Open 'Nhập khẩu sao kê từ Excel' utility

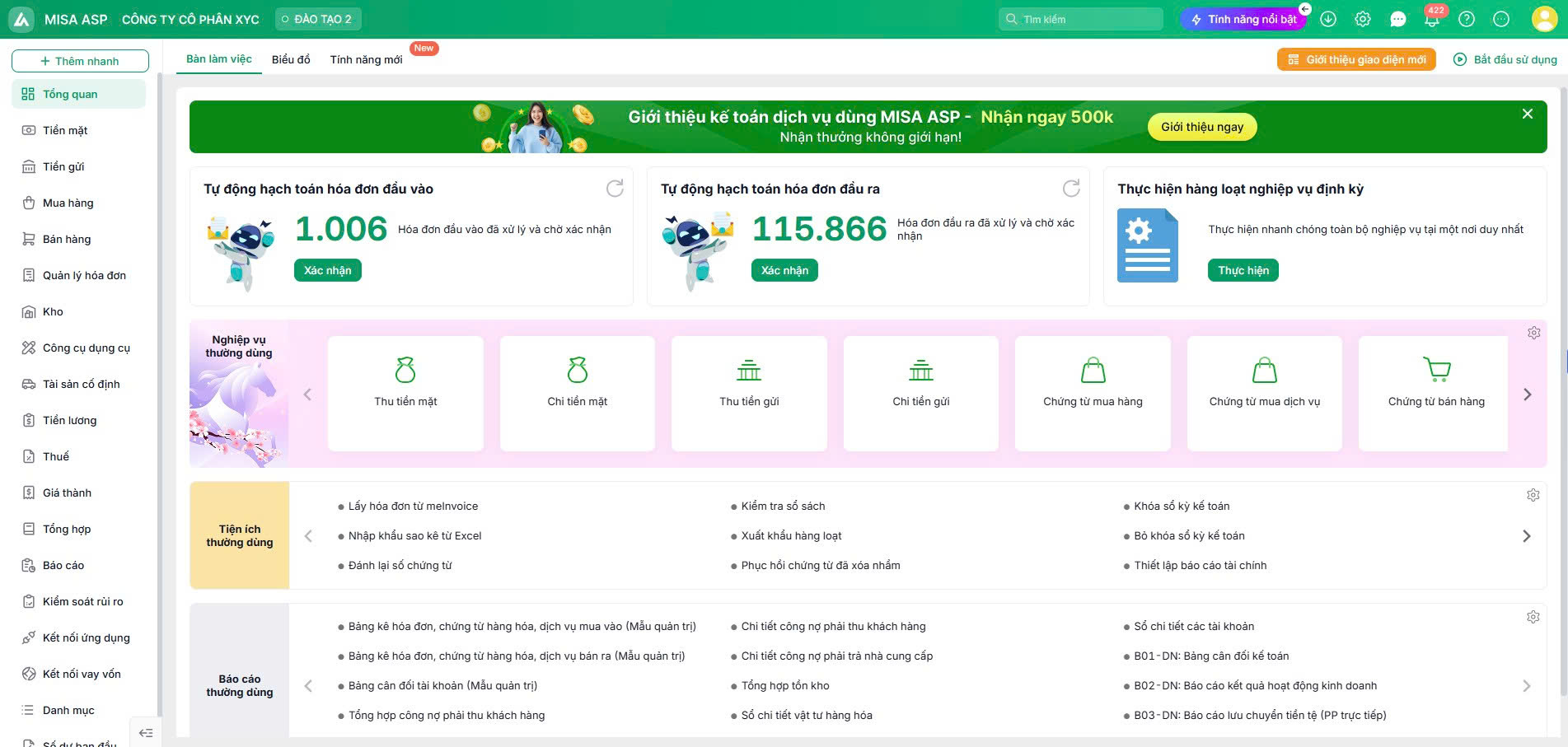click(415, 536)
